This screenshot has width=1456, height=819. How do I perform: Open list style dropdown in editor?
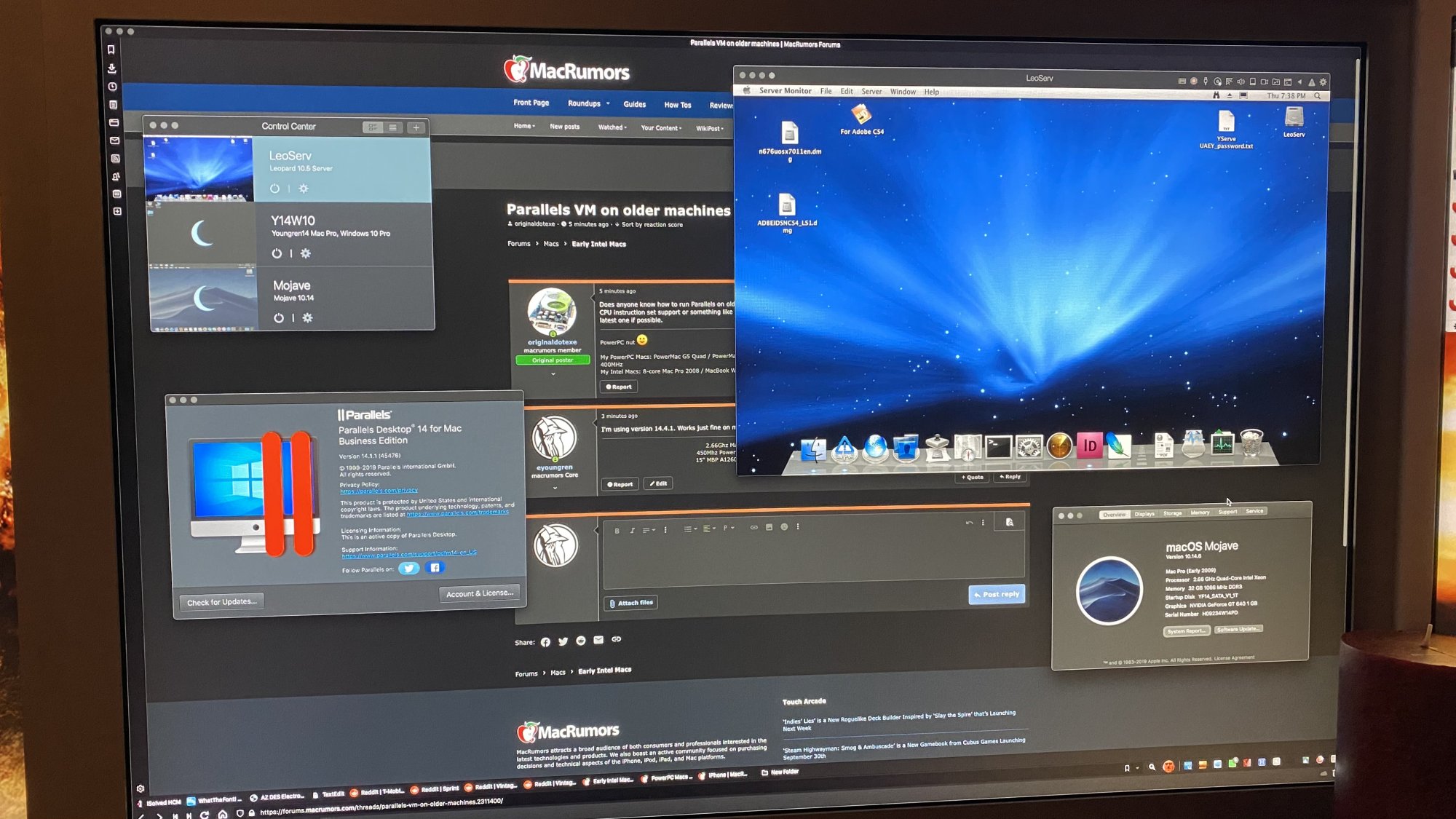690,529
